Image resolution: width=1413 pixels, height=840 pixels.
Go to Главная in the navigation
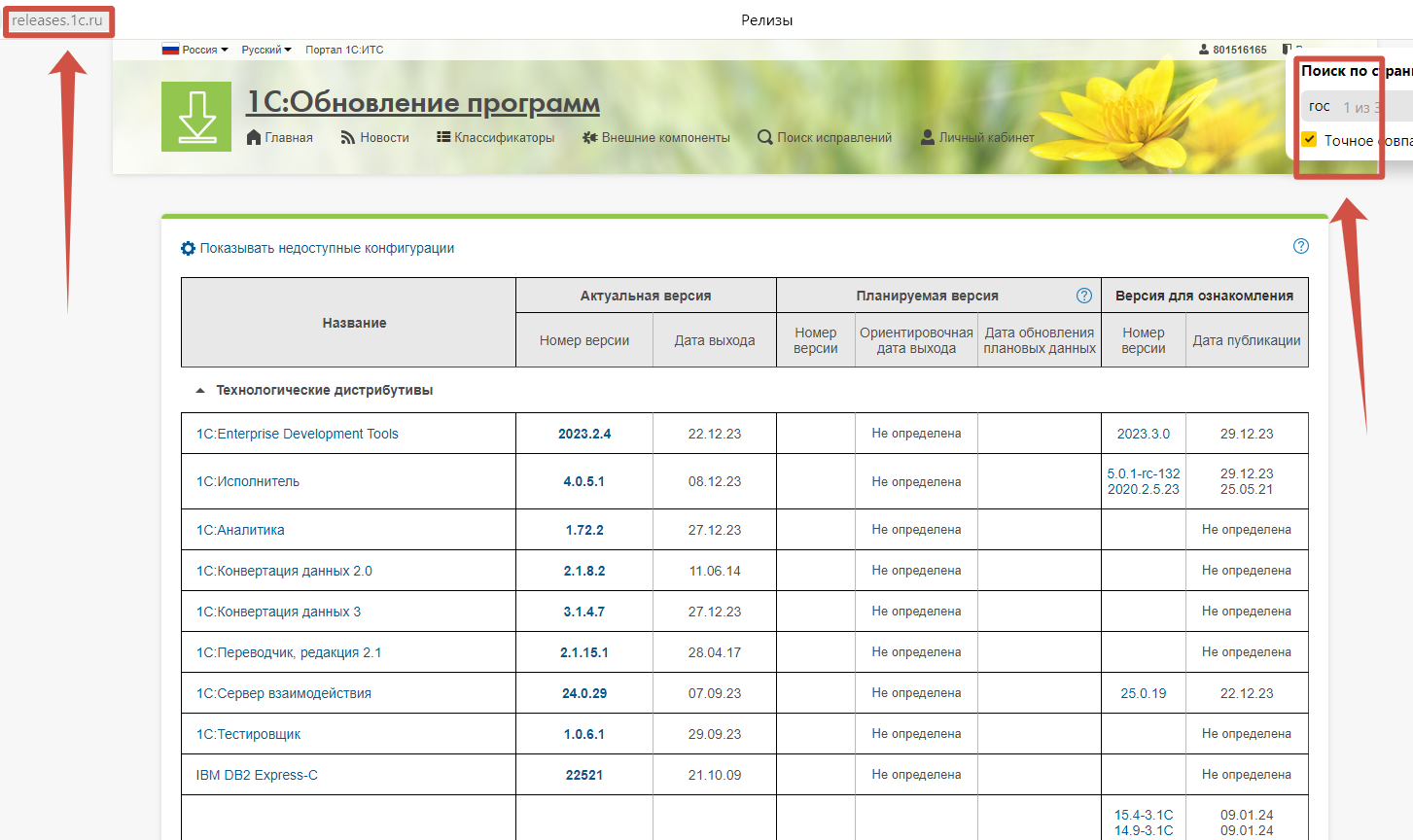pyautogui.click(x=280, y=137)
